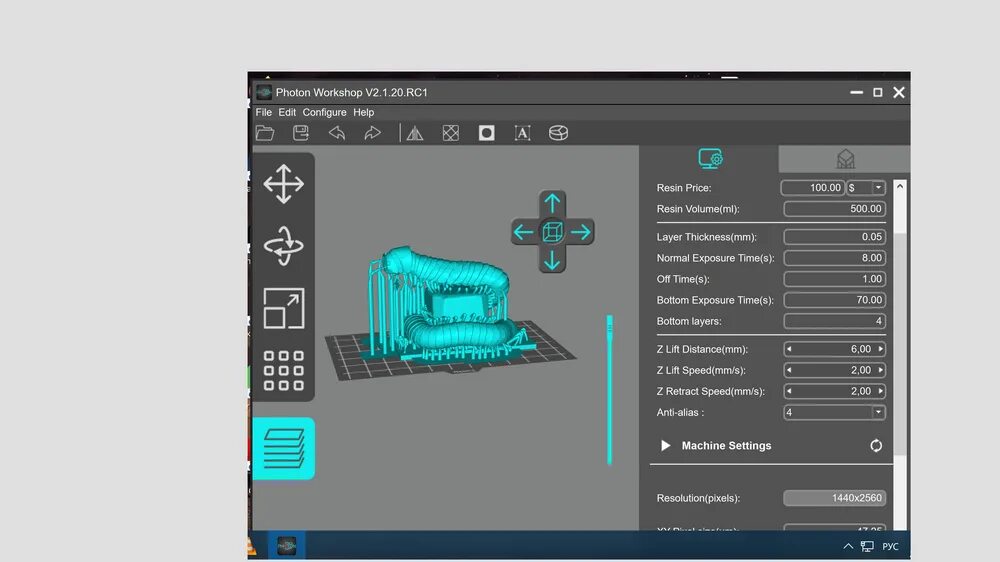Increase Z Retract Speed with right arrow
This screenshot has height=562, width=1000.
[881, 391]
